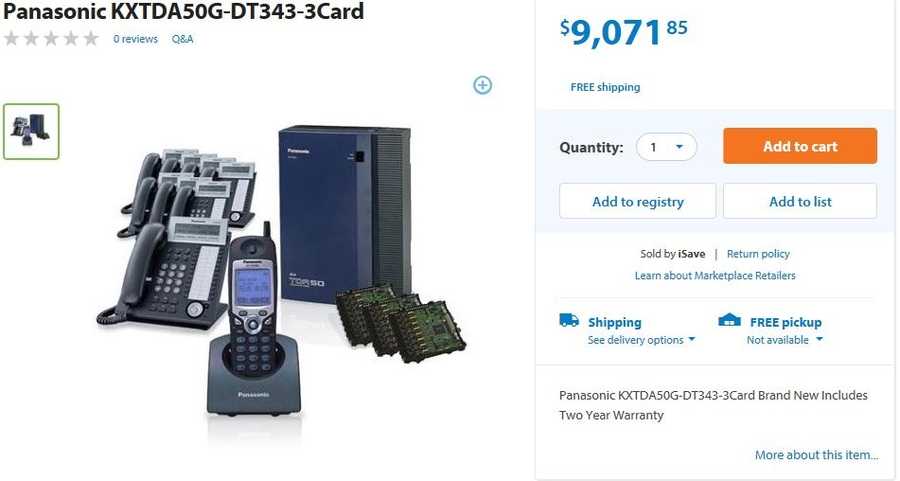Screen dimensions: 900x481
Task: Click the fifth rating star
Action: 91,38
